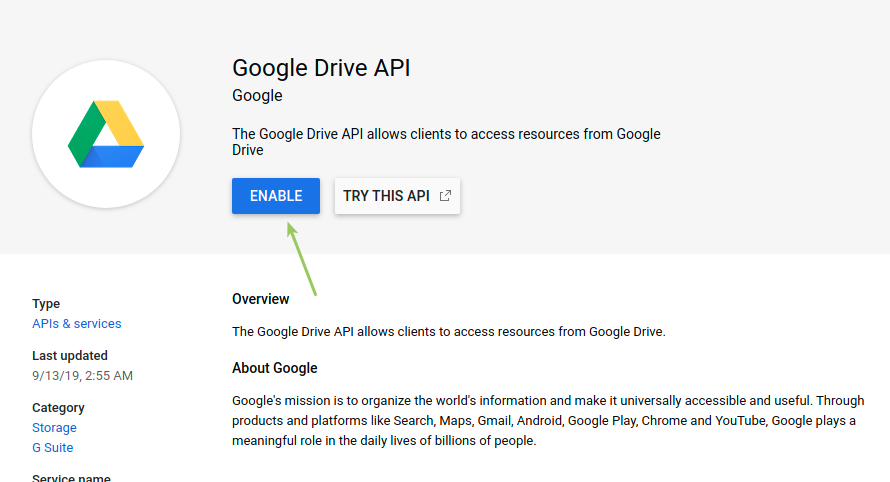Click the Last updated label
The image size is (890, 482).
[x=70, y=355]
